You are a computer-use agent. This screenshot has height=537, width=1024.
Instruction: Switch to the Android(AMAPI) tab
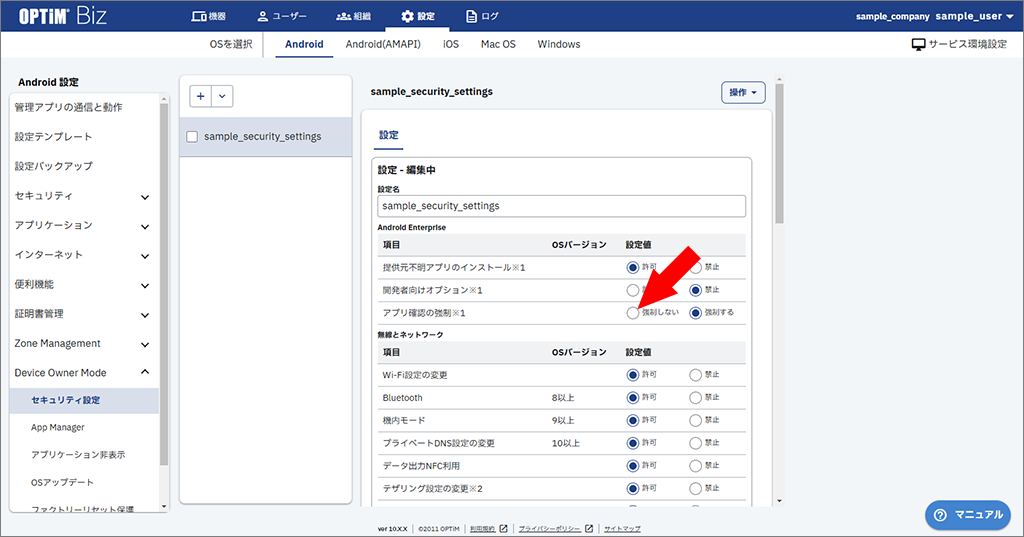pos(383,44)
